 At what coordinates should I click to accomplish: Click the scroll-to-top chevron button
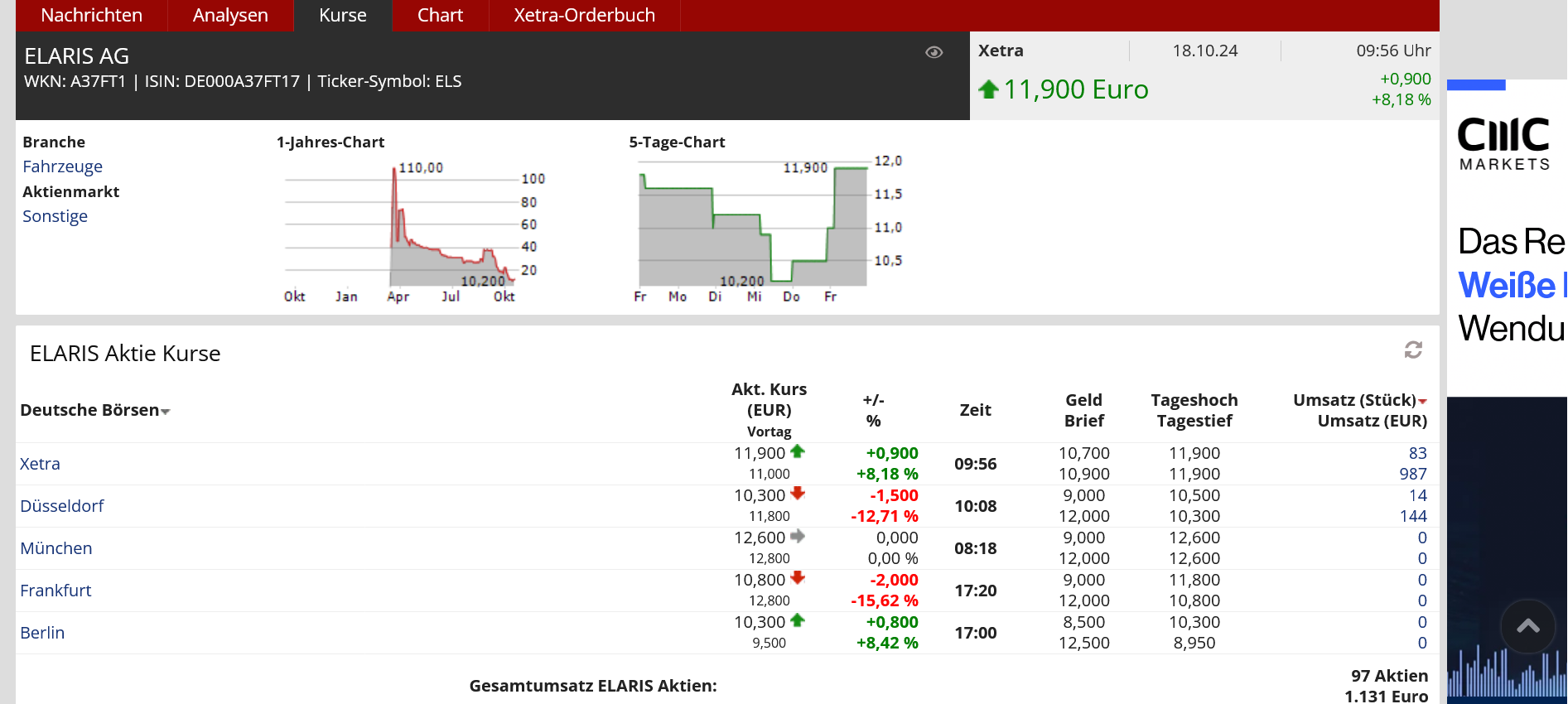(1527, 627)
